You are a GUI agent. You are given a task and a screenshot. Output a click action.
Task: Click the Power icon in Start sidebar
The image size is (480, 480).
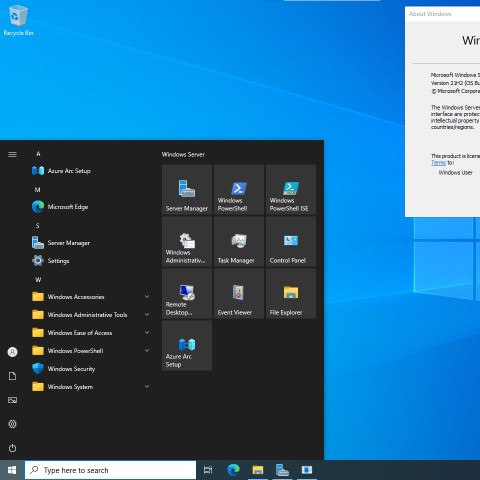click(12, 448)
